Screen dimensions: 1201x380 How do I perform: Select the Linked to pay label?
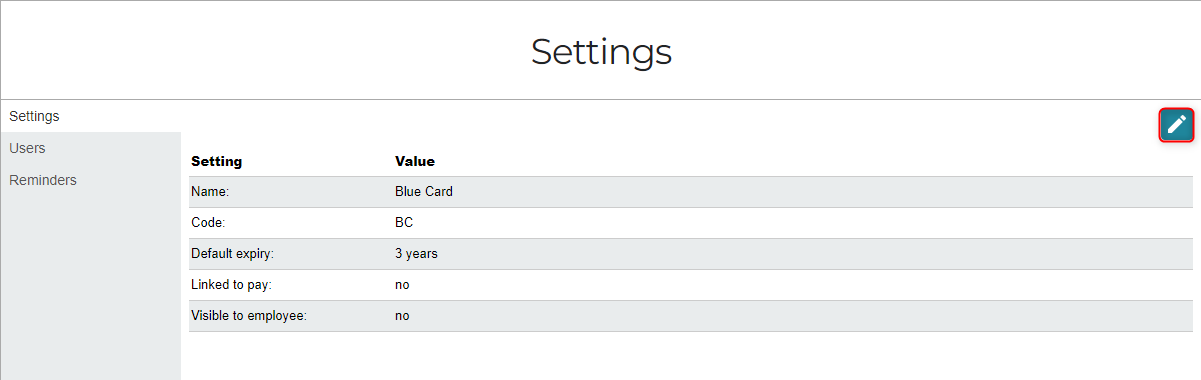(231, 285)
